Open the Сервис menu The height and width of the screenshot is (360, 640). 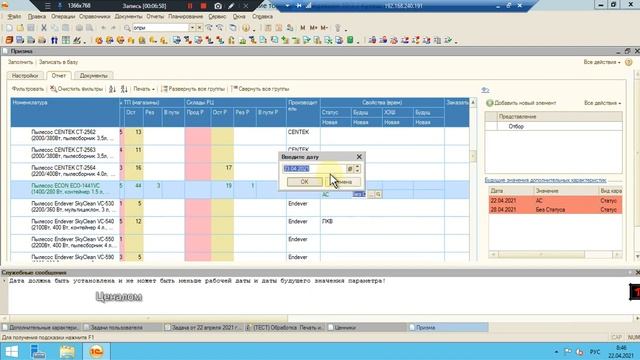pos(217,17)
